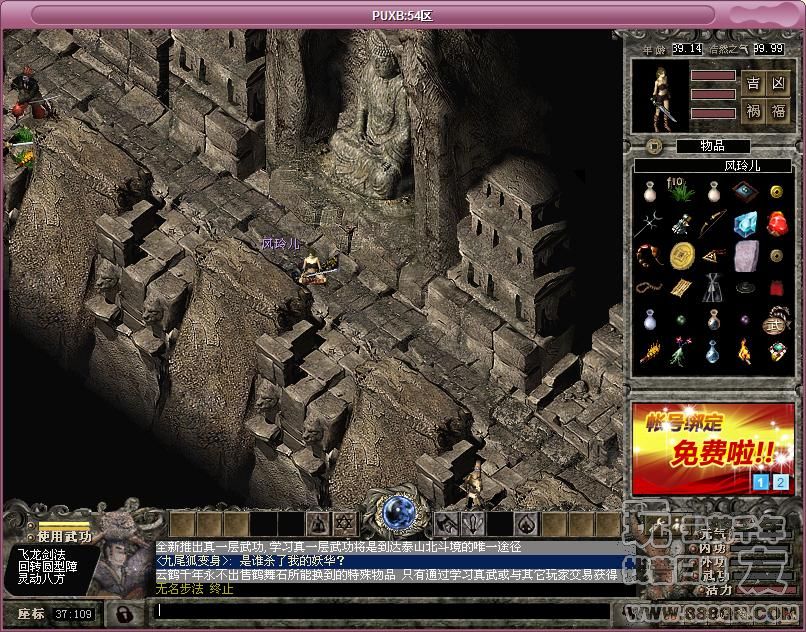Choose 飞龙剑法 from the skill list
Image resolution: width=806 pixels, height=632 pixels.
42,554
